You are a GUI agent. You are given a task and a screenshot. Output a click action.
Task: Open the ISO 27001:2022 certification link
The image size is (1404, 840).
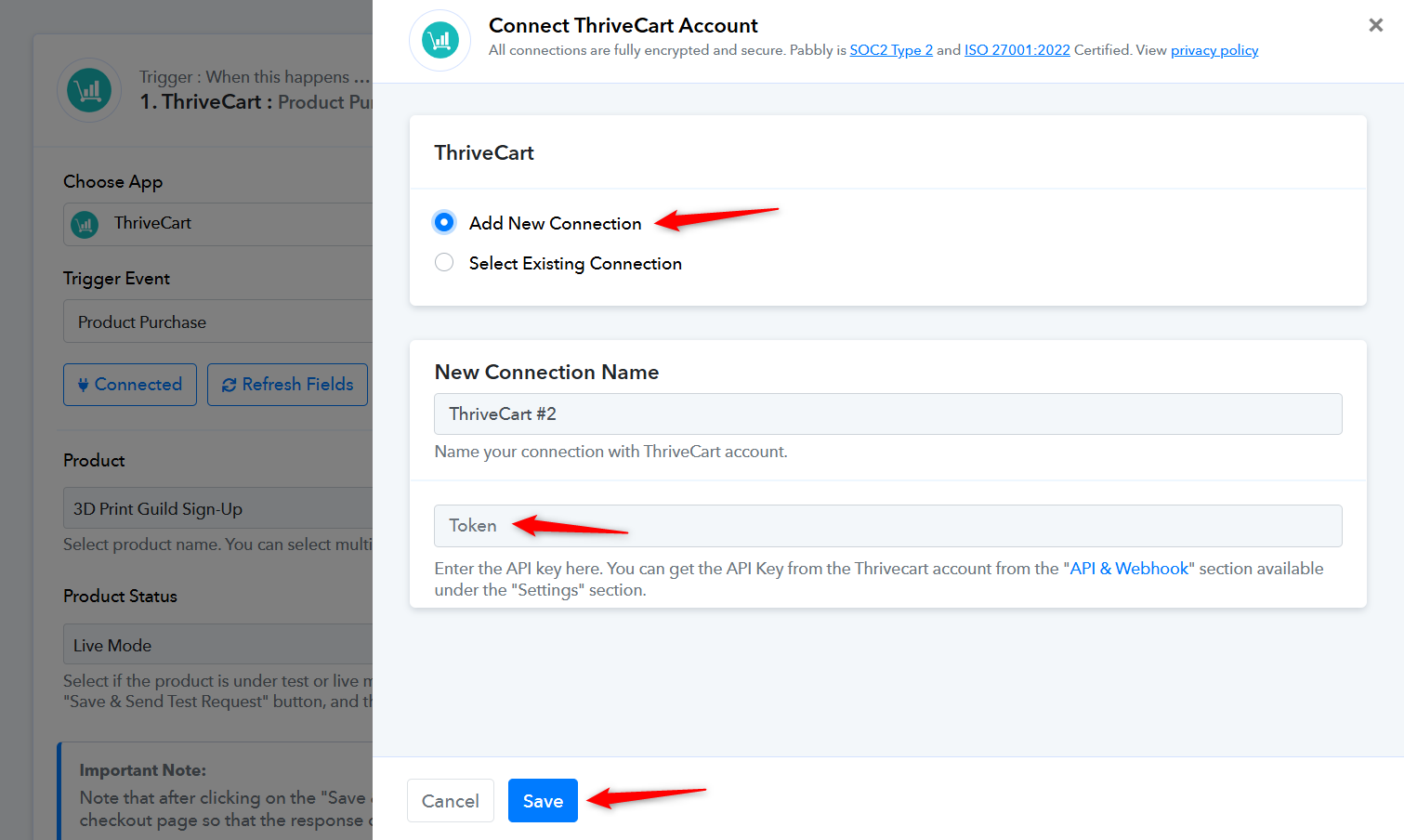pos(1017,50)
